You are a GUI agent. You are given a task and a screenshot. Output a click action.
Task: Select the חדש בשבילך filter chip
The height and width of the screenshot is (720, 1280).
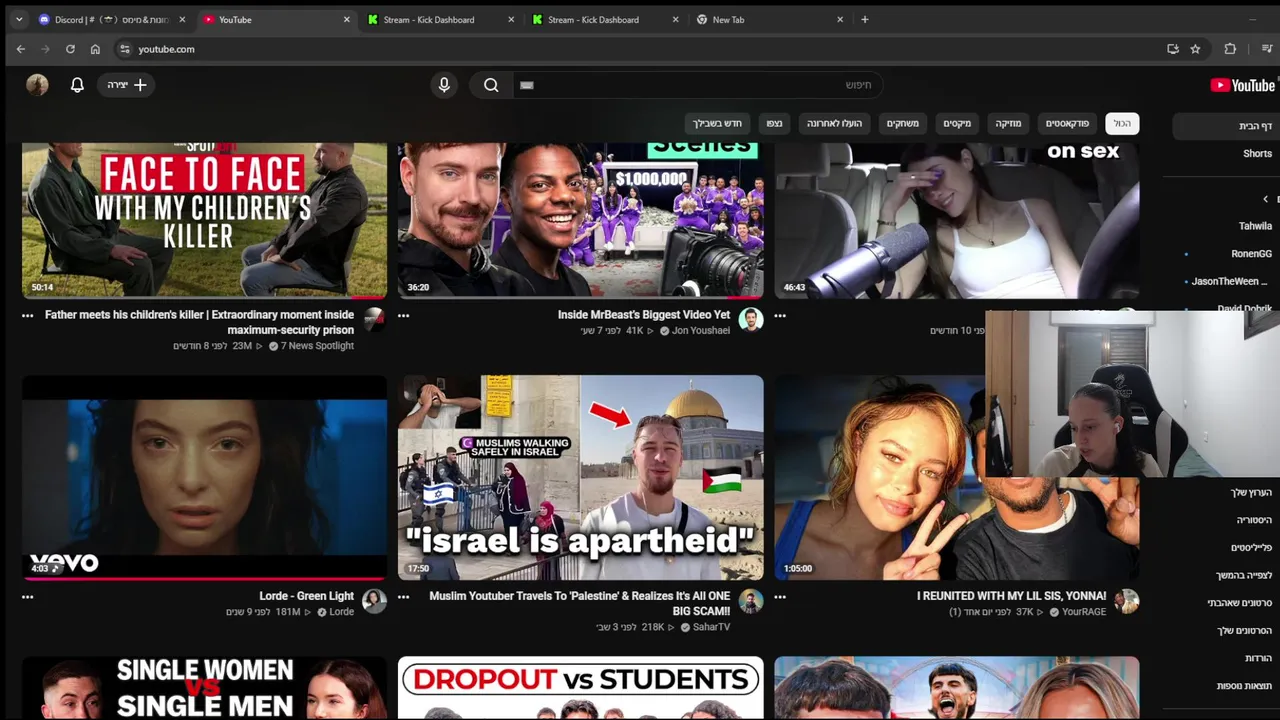(717, 123)
